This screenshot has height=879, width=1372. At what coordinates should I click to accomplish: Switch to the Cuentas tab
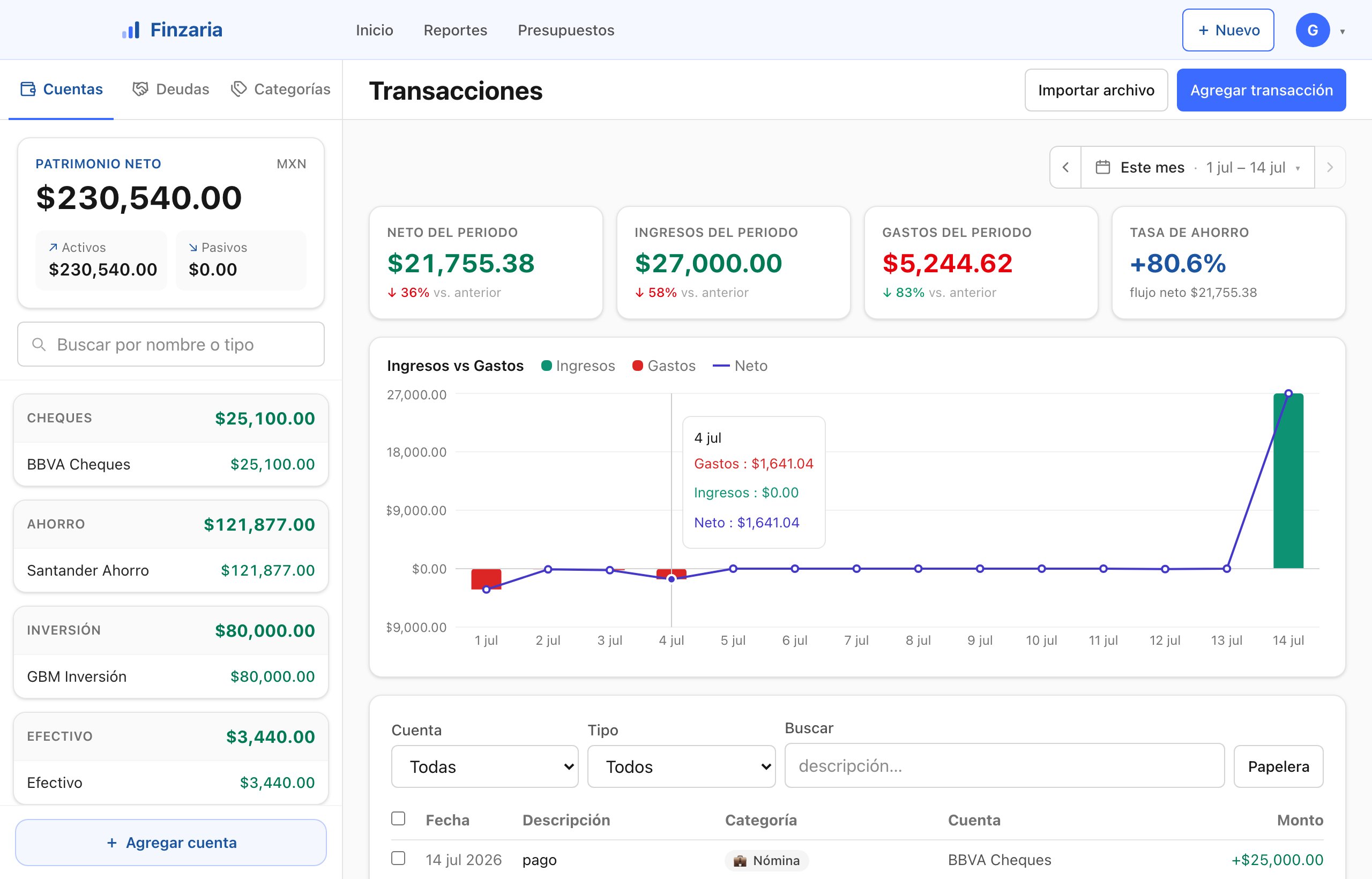61,89
